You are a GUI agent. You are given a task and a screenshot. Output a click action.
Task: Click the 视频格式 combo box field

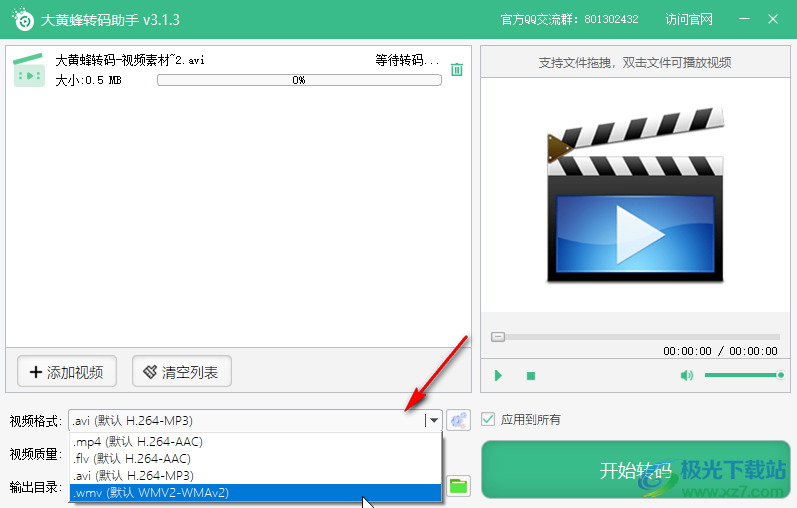tap(255, 421)
